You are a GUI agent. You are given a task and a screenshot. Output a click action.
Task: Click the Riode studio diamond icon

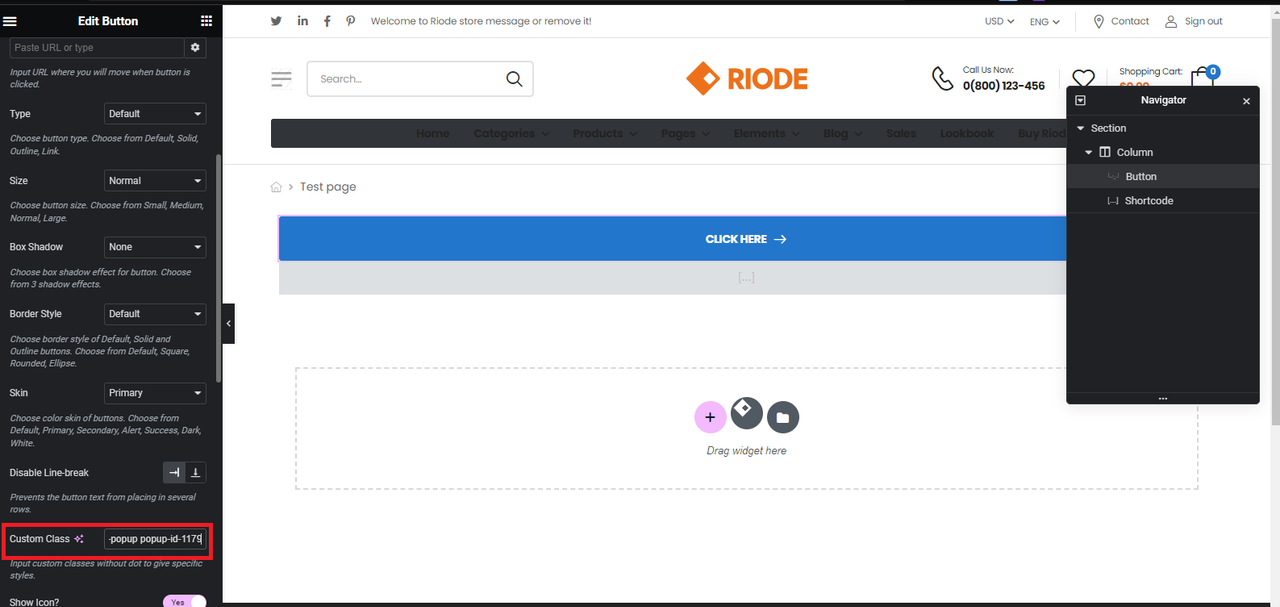click(746, 412)
